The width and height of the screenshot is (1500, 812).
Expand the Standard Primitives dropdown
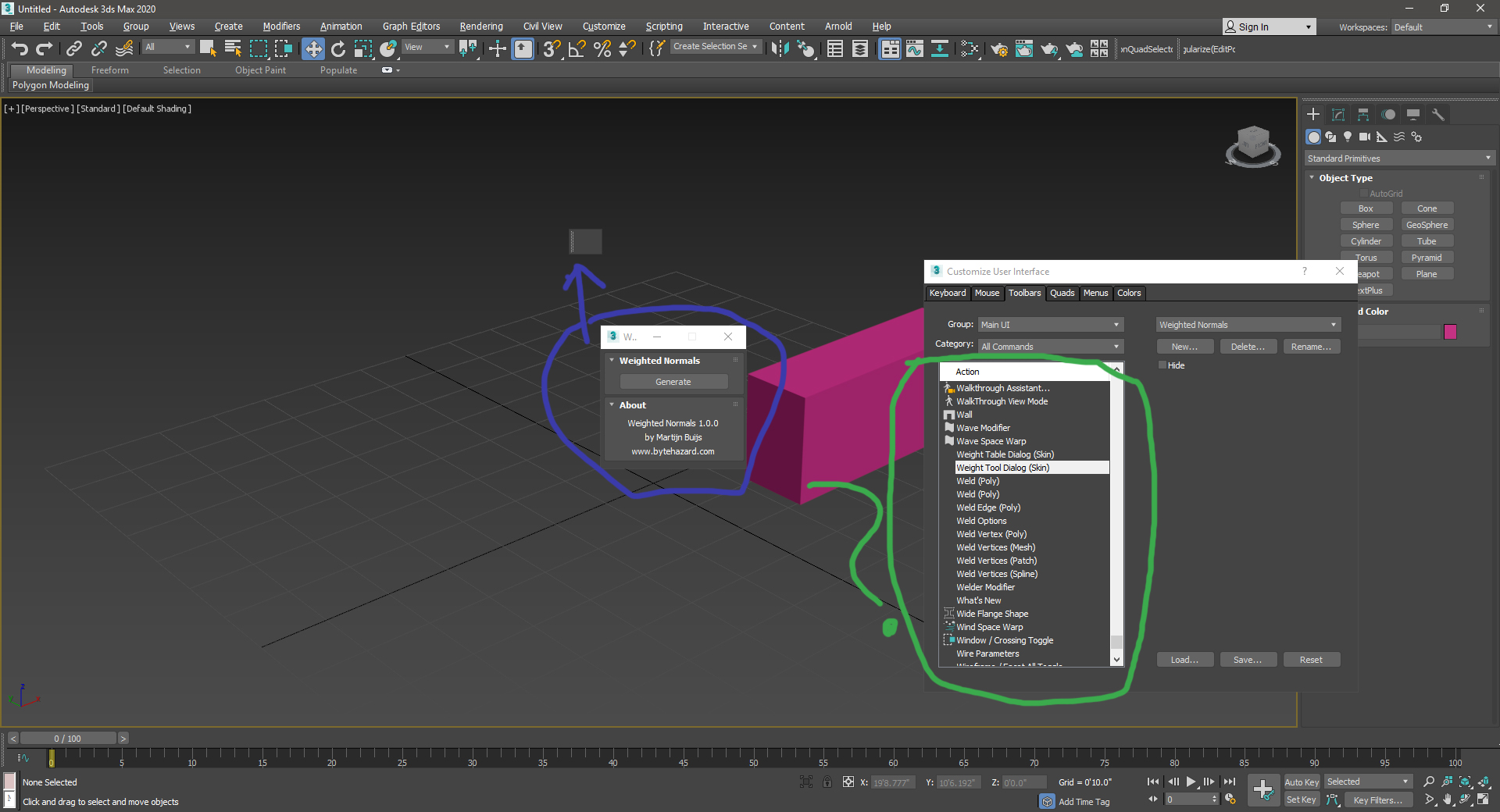[1398, 158]
